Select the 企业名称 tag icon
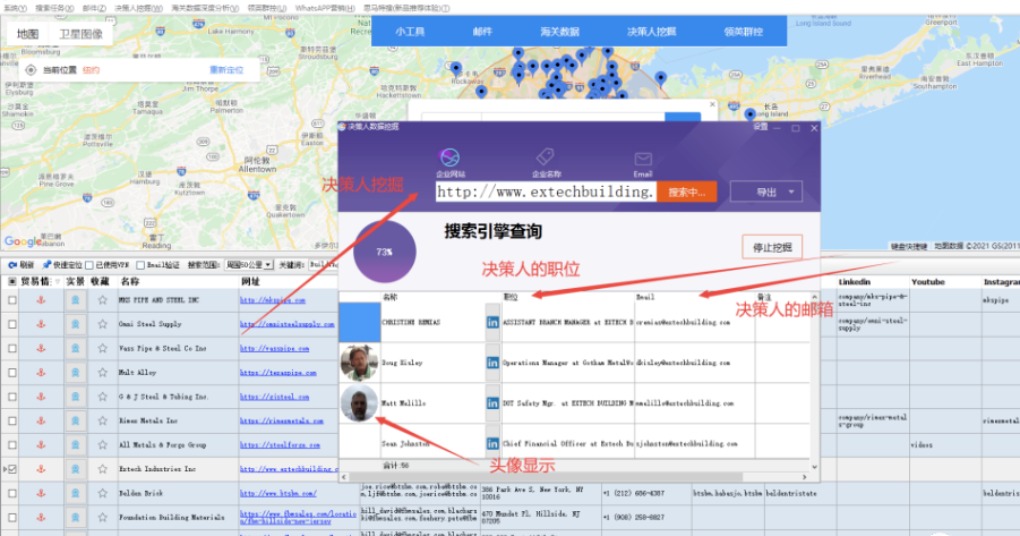 [545, 157]
